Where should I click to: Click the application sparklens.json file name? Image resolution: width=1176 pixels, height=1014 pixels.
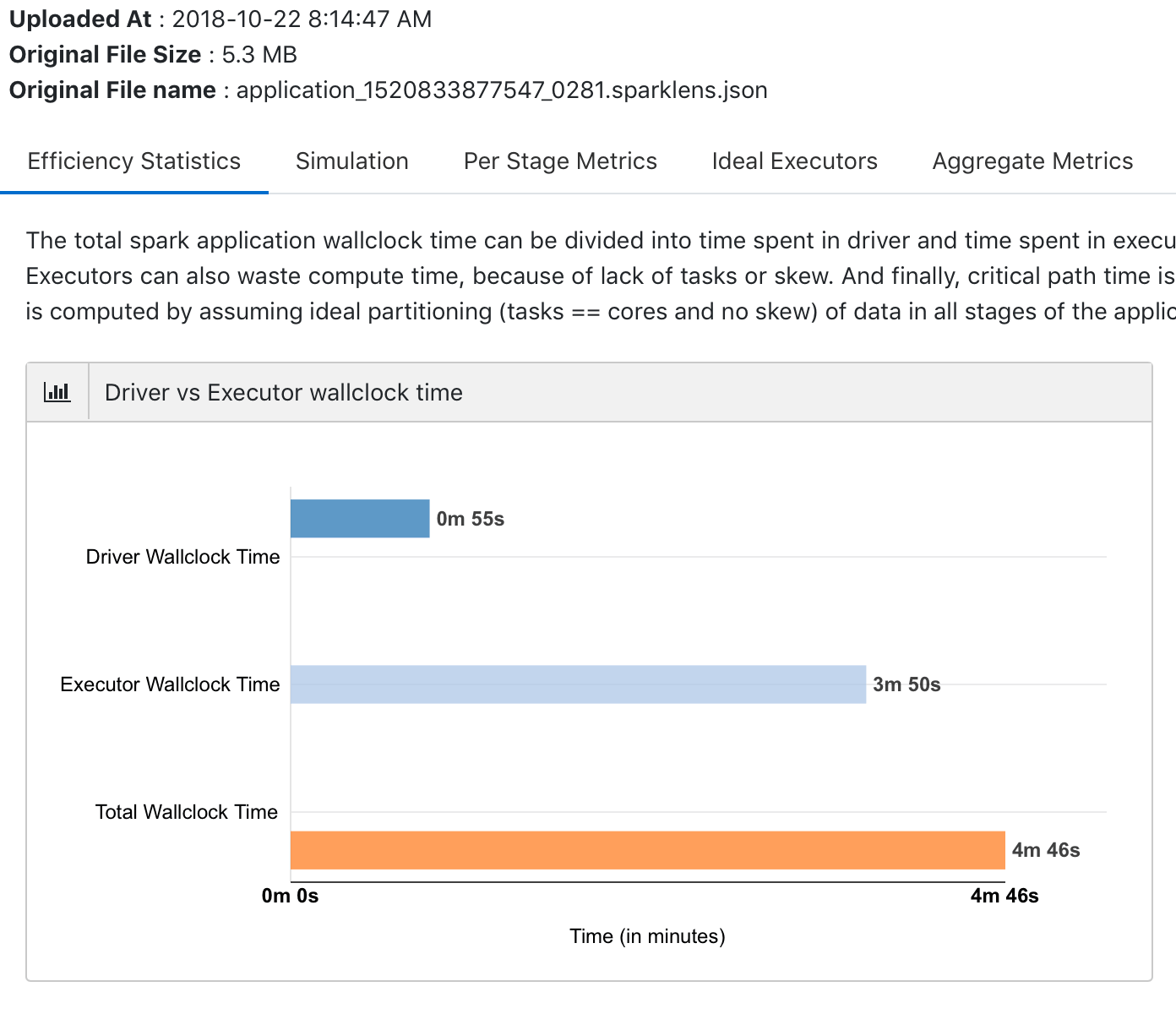[502, 90]
